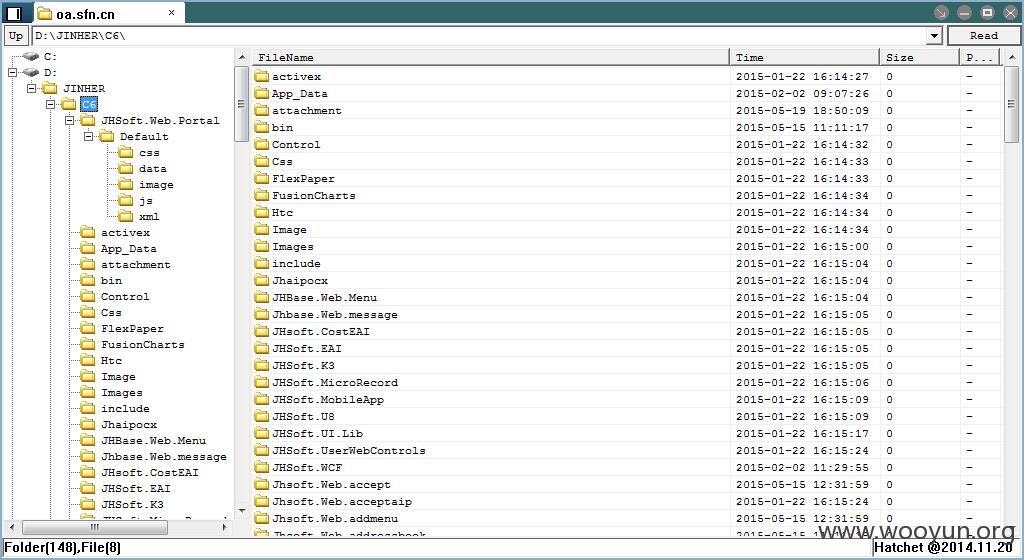Select the image folder in tree

click(156, 185)
